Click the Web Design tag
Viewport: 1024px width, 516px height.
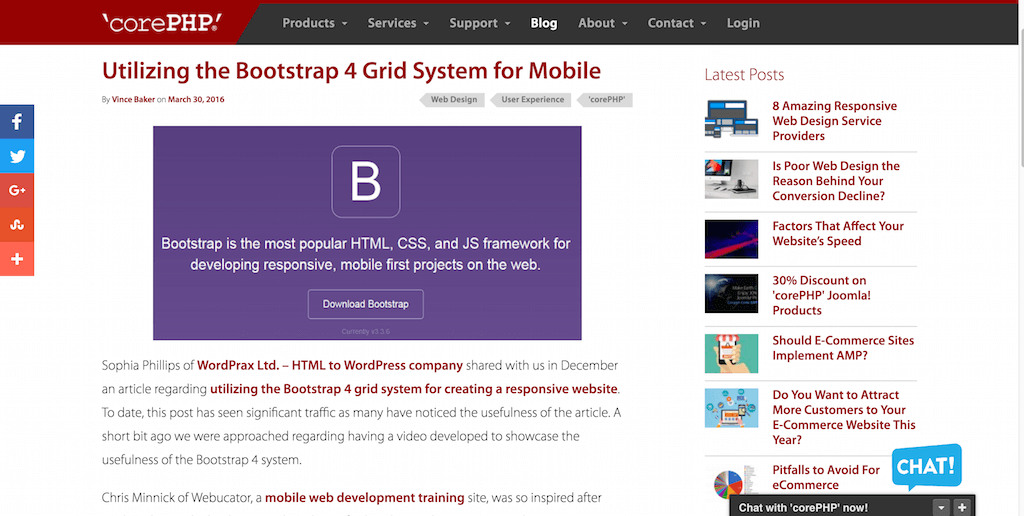pyautogui.click(x=453, y=100)
